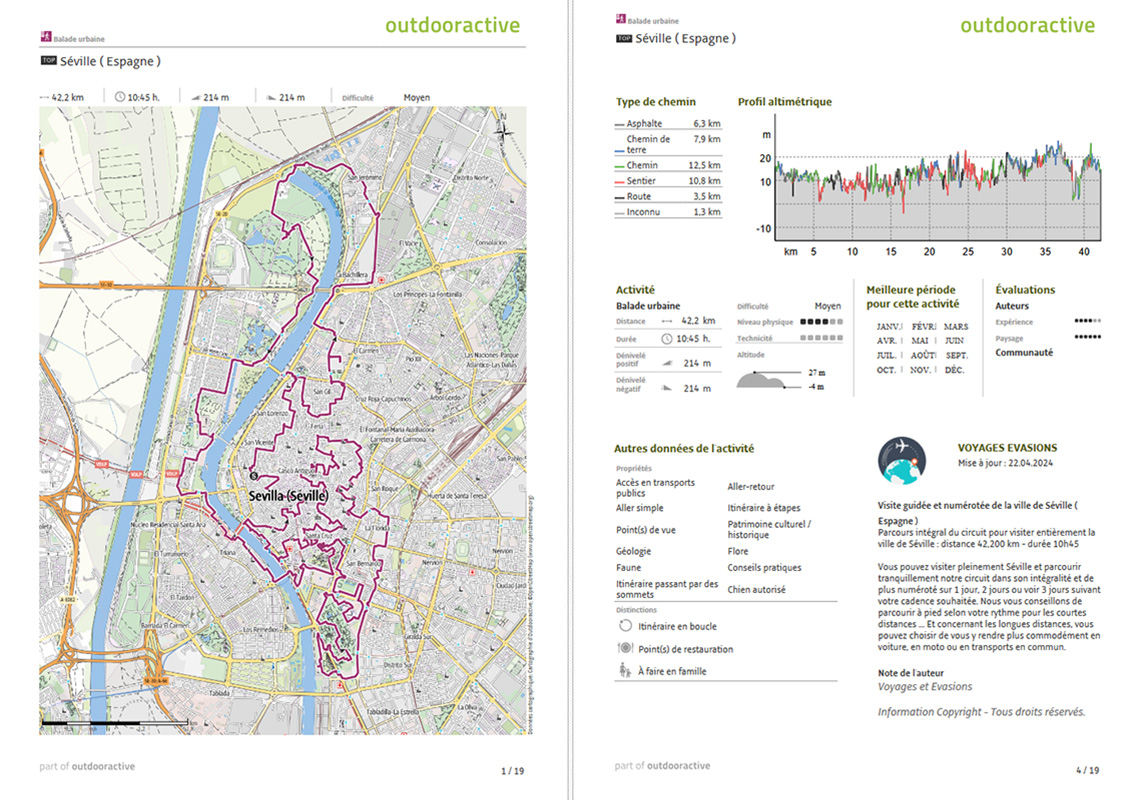Image resolution: width=1140 pixels, height=800 pixels.
Task: Click 'part of outdooractive' footer on page 4
Action: point(662,766)
